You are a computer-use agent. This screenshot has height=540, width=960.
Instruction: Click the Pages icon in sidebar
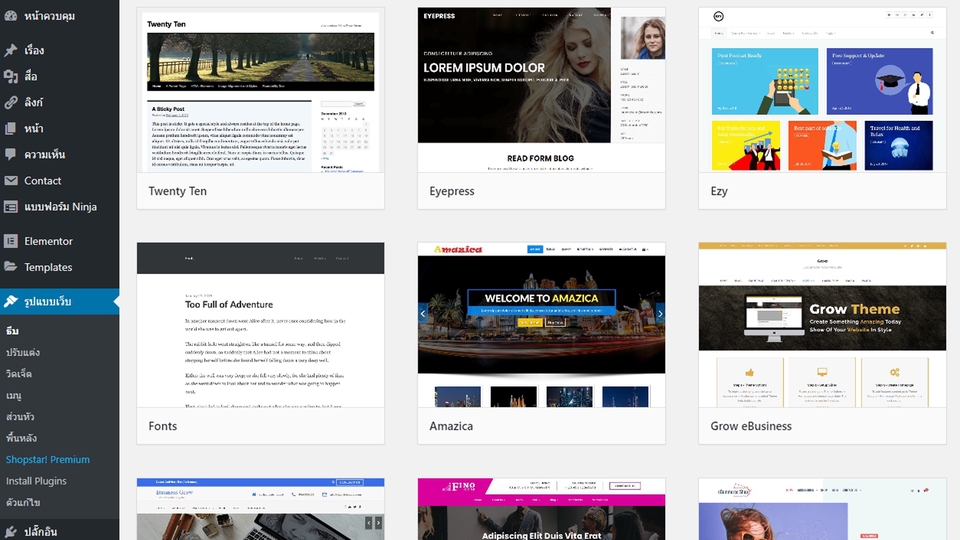tap(10, 129)
